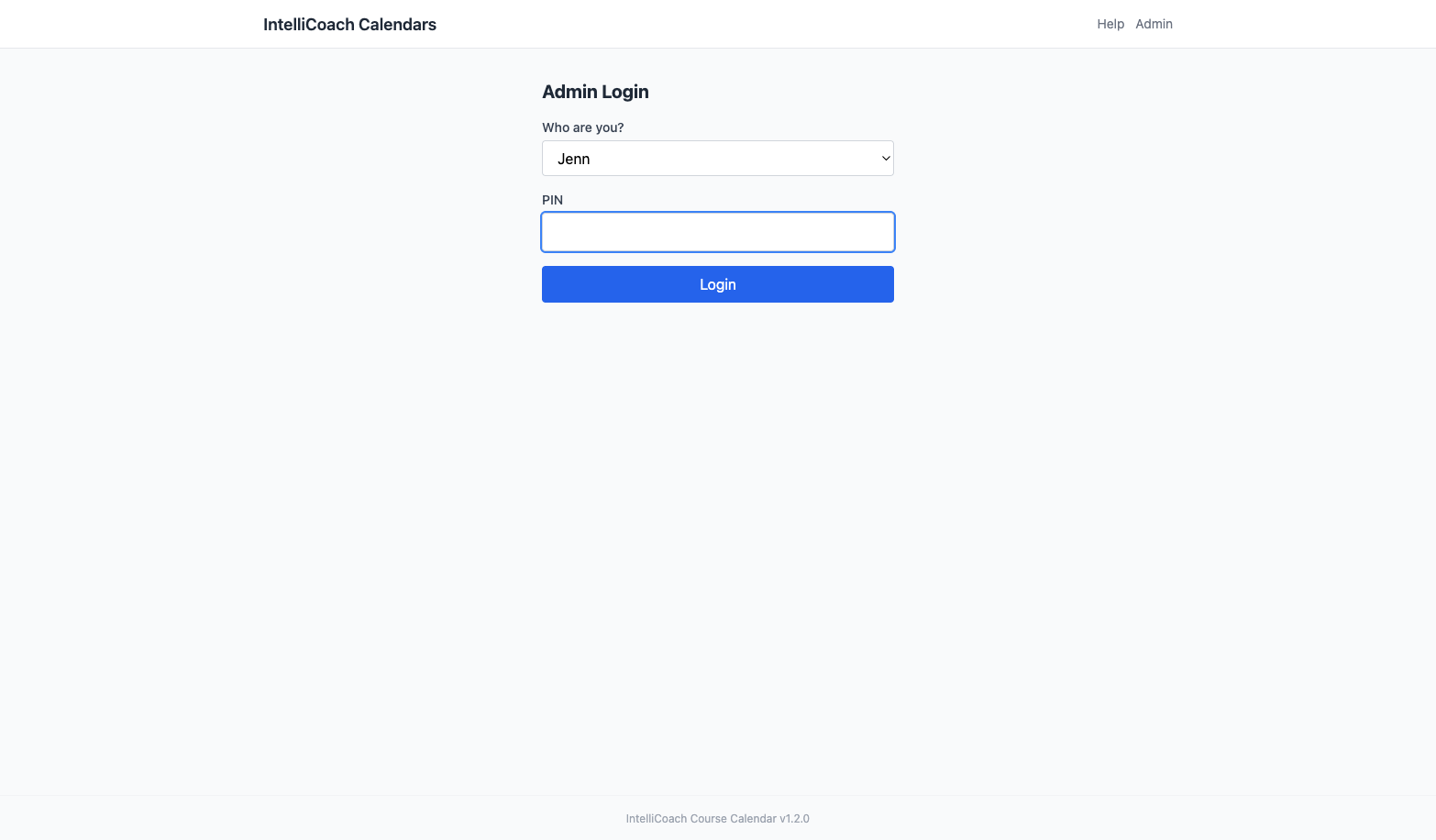Viewport: 1436px width, 840px height.
Task: Click the PIN field label
Action: pos(552,199)
